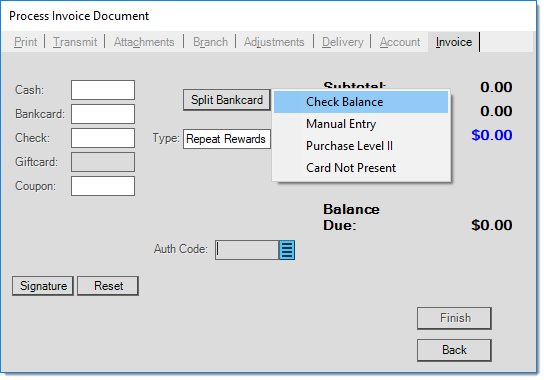Switch to the Account tab
This screenshot has width=544, height=380.
pos(400,42)
